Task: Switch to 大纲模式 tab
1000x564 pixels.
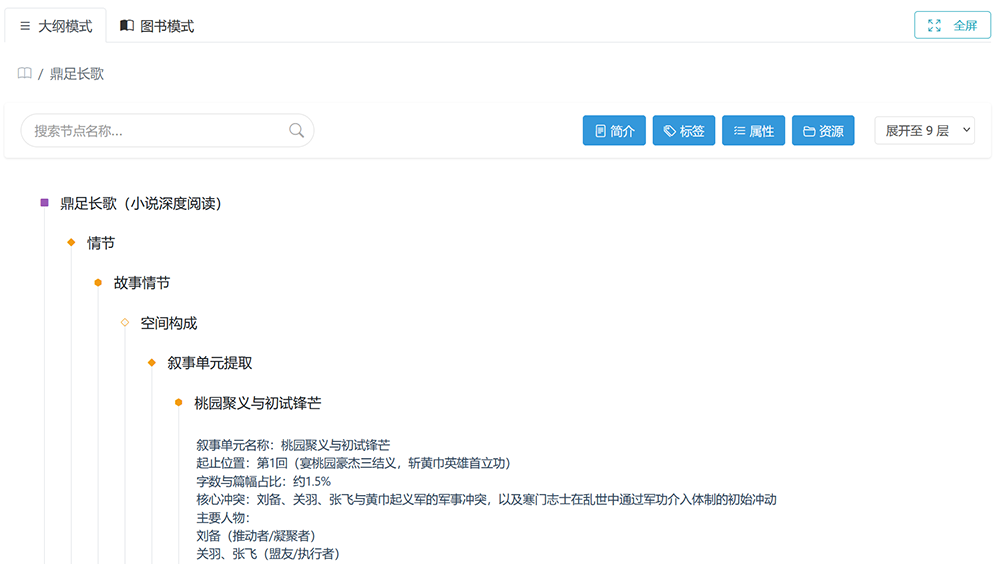Action: click(x=55, y=26)
